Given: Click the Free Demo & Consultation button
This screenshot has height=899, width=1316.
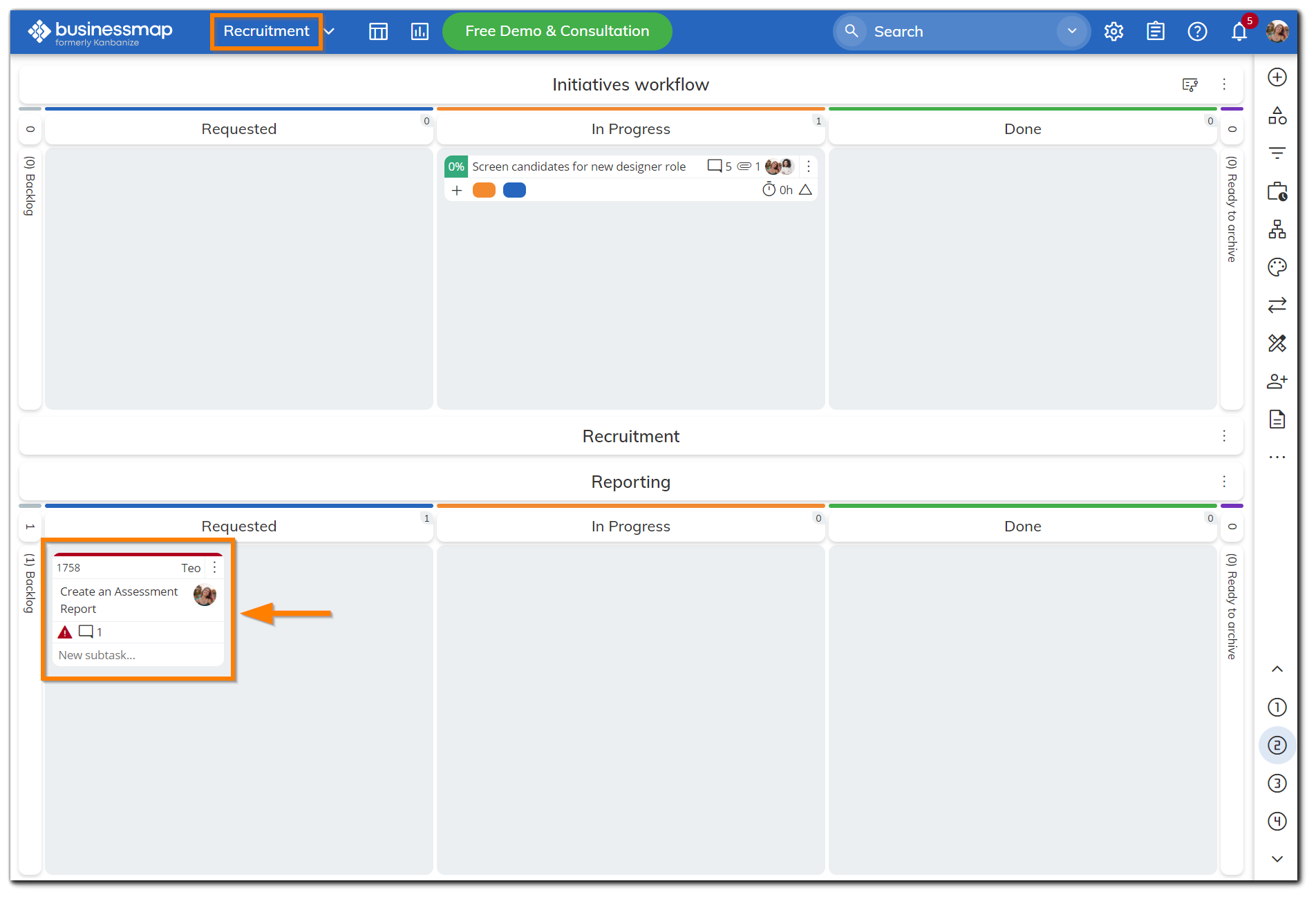Looking at the screenshot, I should [557, 31].
